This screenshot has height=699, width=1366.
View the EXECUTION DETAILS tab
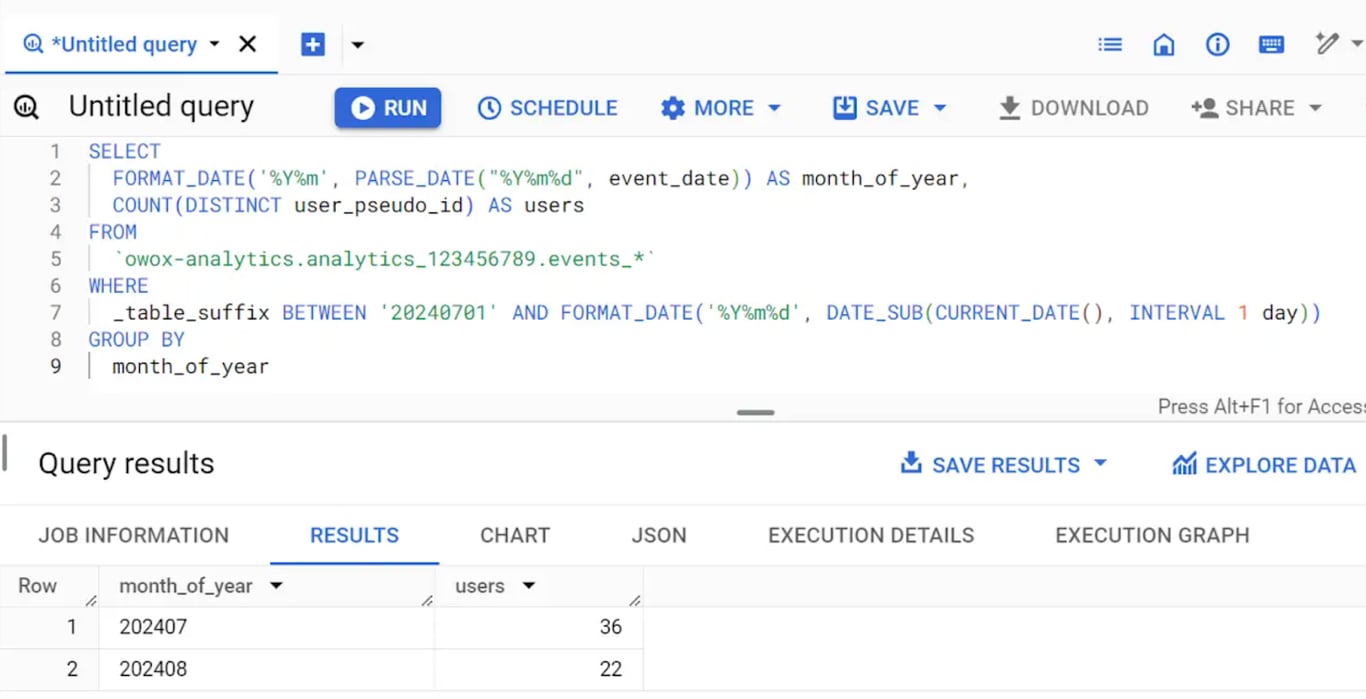(871, 535)
